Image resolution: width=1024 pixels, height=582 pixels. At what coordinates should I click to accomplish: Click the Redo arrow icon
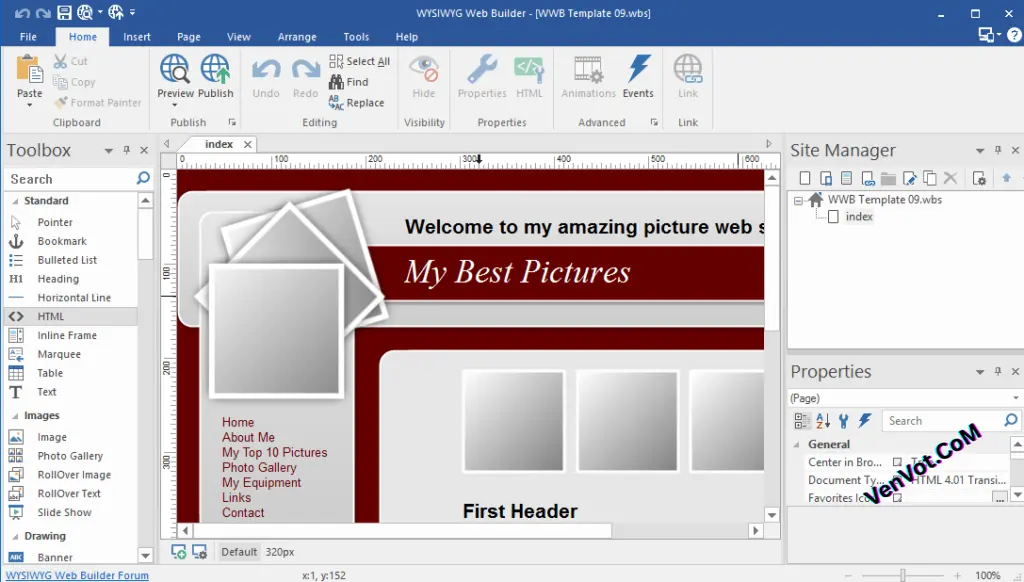305,69
